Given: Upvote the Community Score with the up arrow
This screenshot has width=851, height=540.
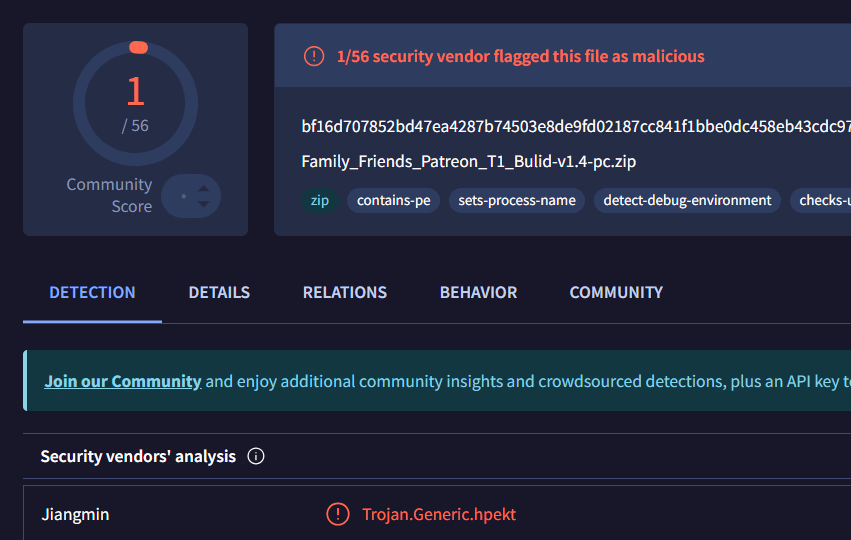Looking at the screenshot, I should [x=204, y=188].
